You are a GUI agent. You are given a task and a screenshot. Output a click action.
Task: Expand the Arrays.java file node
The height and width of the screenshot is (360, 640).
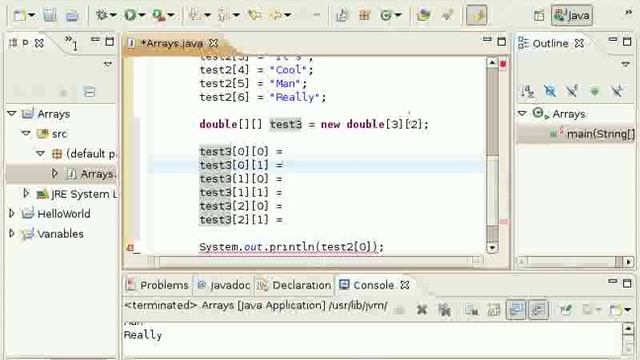tap(55, 173)
